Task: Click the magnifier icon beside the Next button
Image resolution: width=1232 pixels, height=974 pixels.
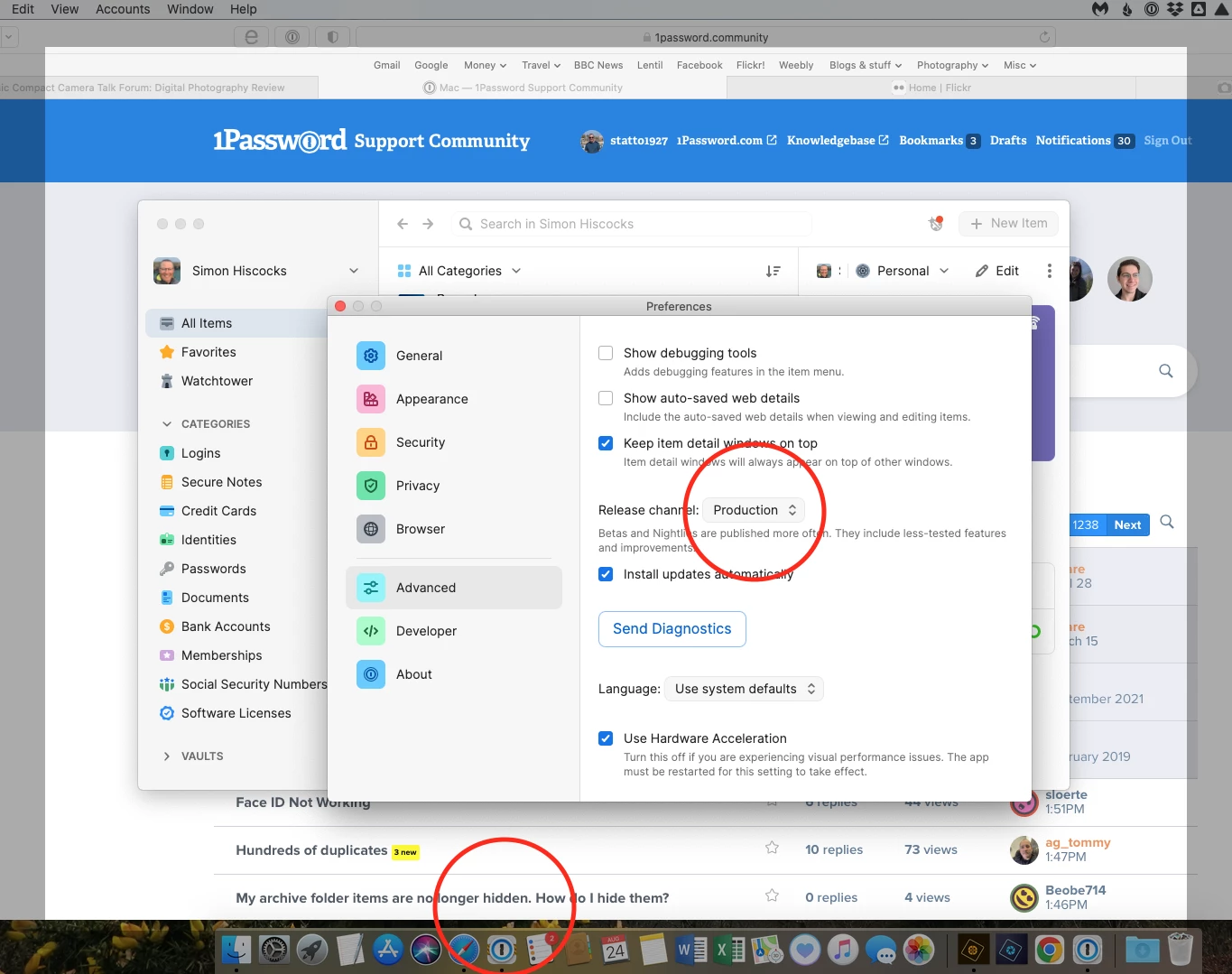Action: click(1167, 523)
